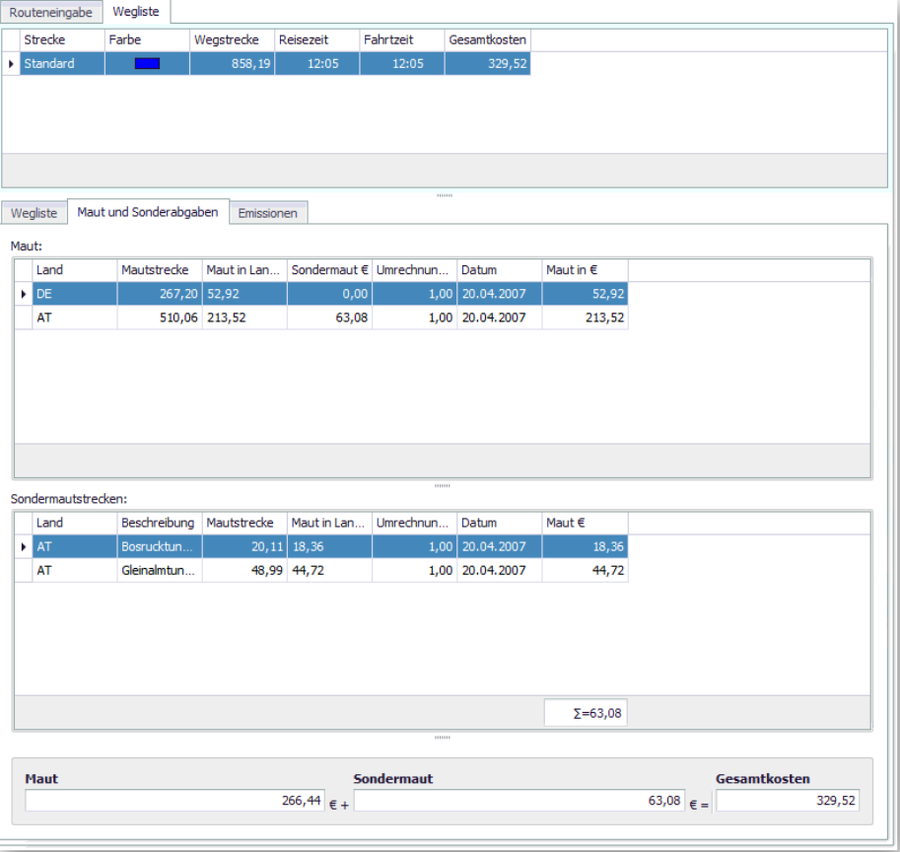Screen dimensions: 900x852
Task: Click the Maut total input field
Action: [174, 801]
